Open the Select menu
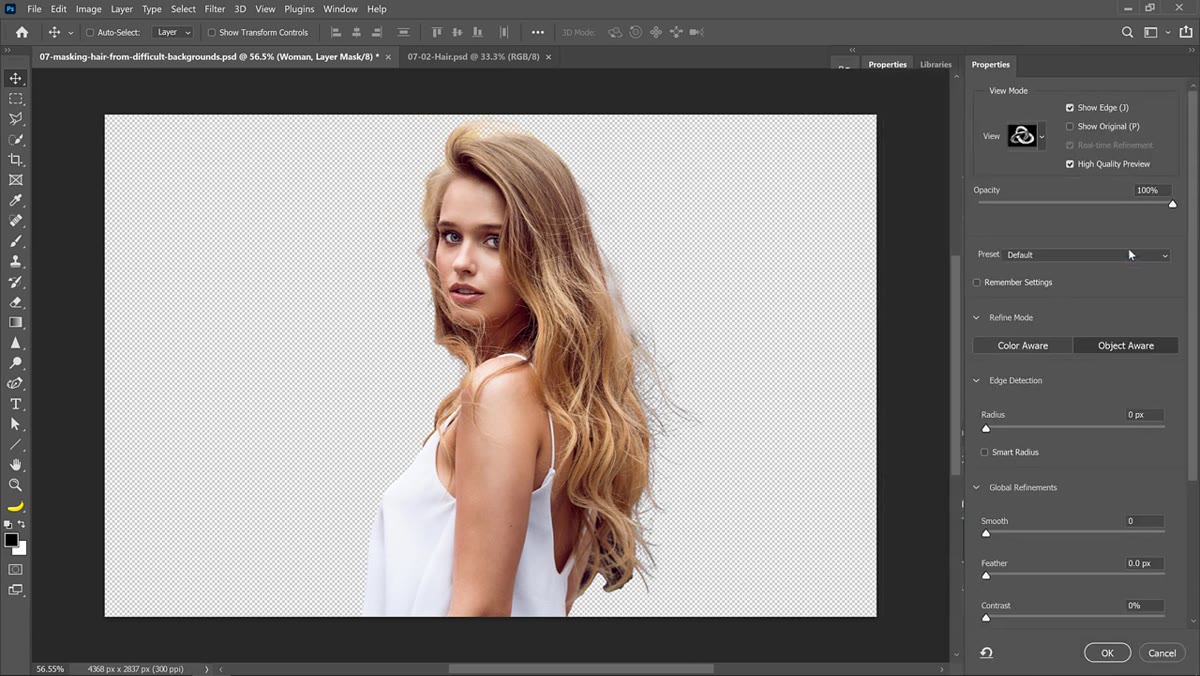This screenshot has height=676, width=1200. click(183, 9)
